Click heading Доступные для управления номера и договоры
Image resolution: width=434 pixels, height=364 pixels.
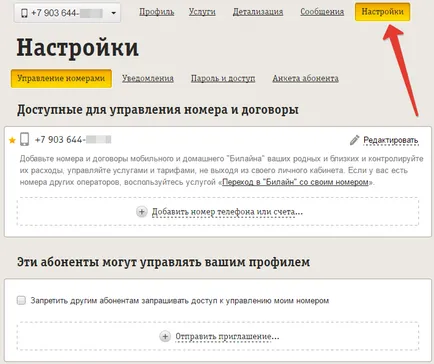point(158,110)
